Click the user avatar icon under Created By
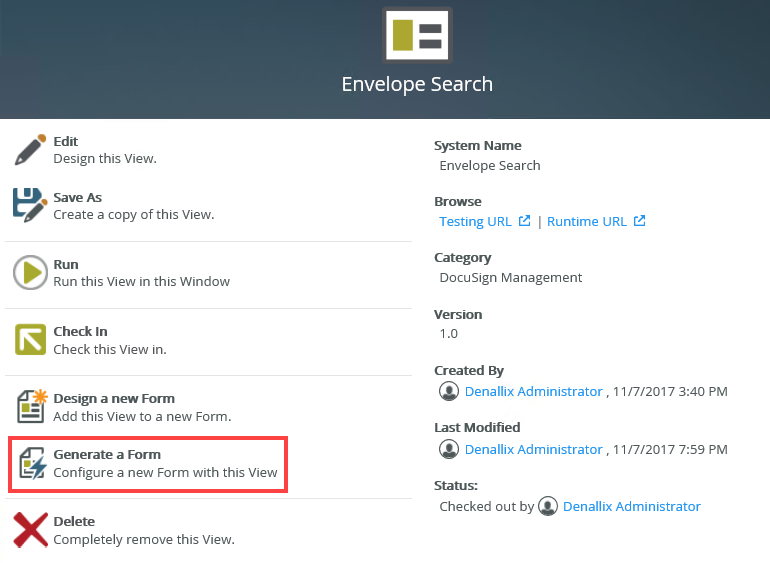The width and height of the screenshot is (770, 563). click(450, 391)
